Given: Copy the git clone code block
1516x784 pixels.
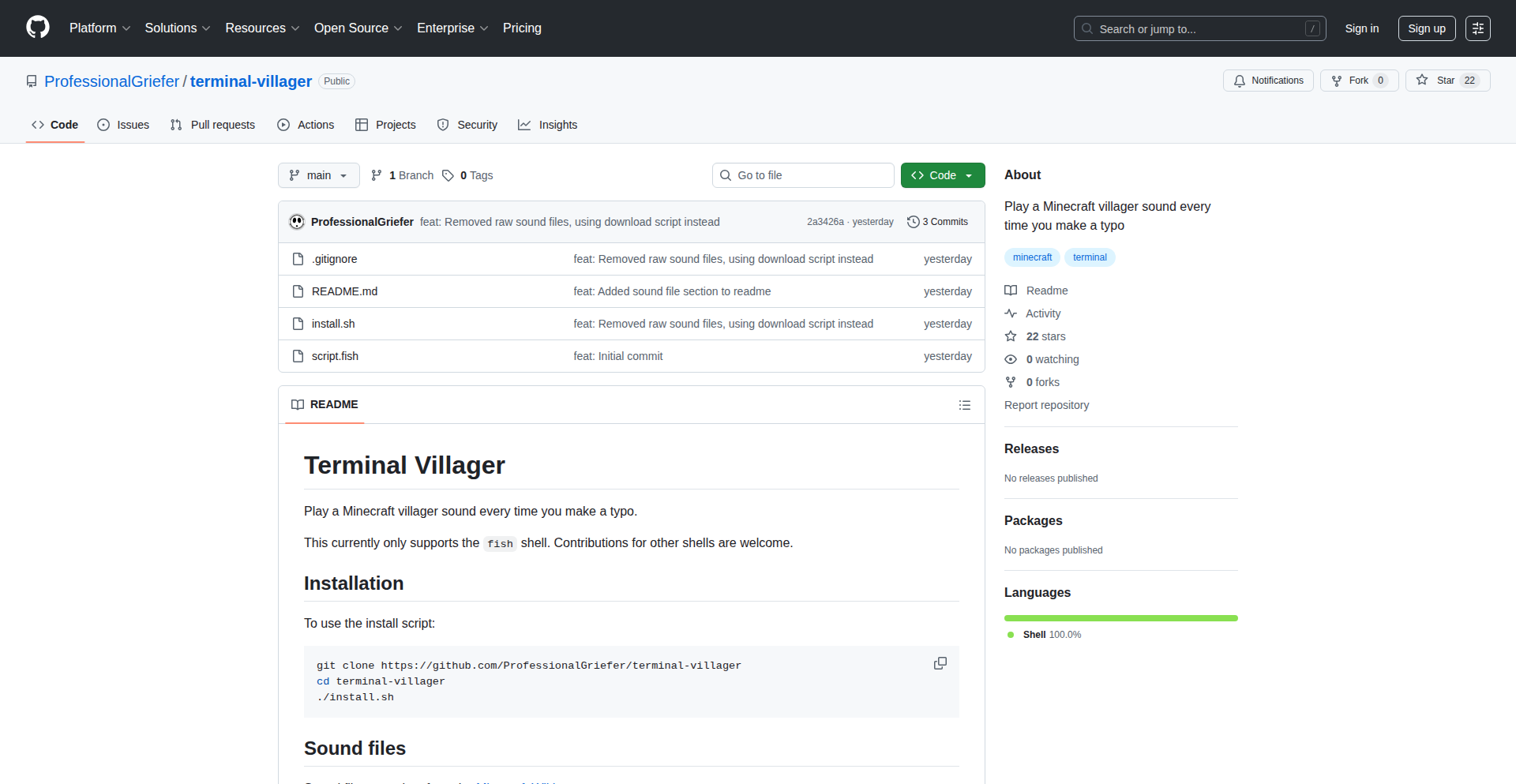Looking at the screenshot, I should pyautogui.click(x=940, y=663).
